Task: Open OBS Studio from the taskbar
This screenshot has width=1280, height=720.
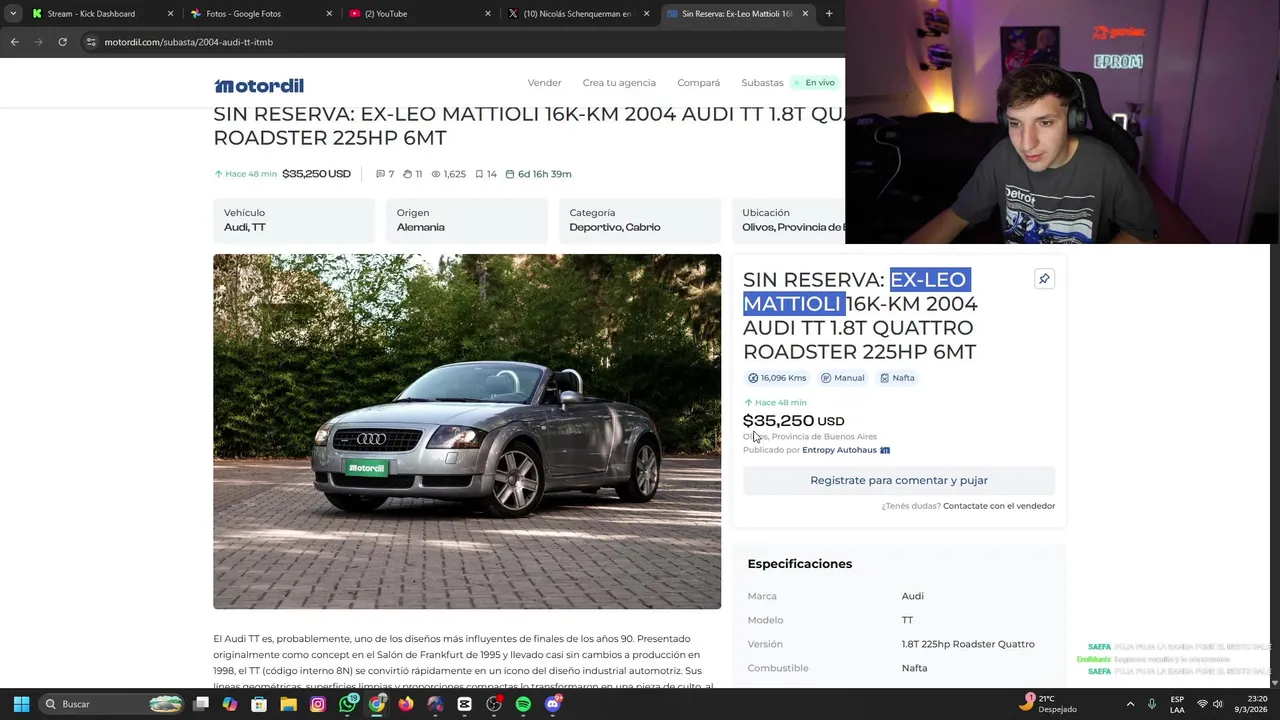Action: (x=494, y=704)
